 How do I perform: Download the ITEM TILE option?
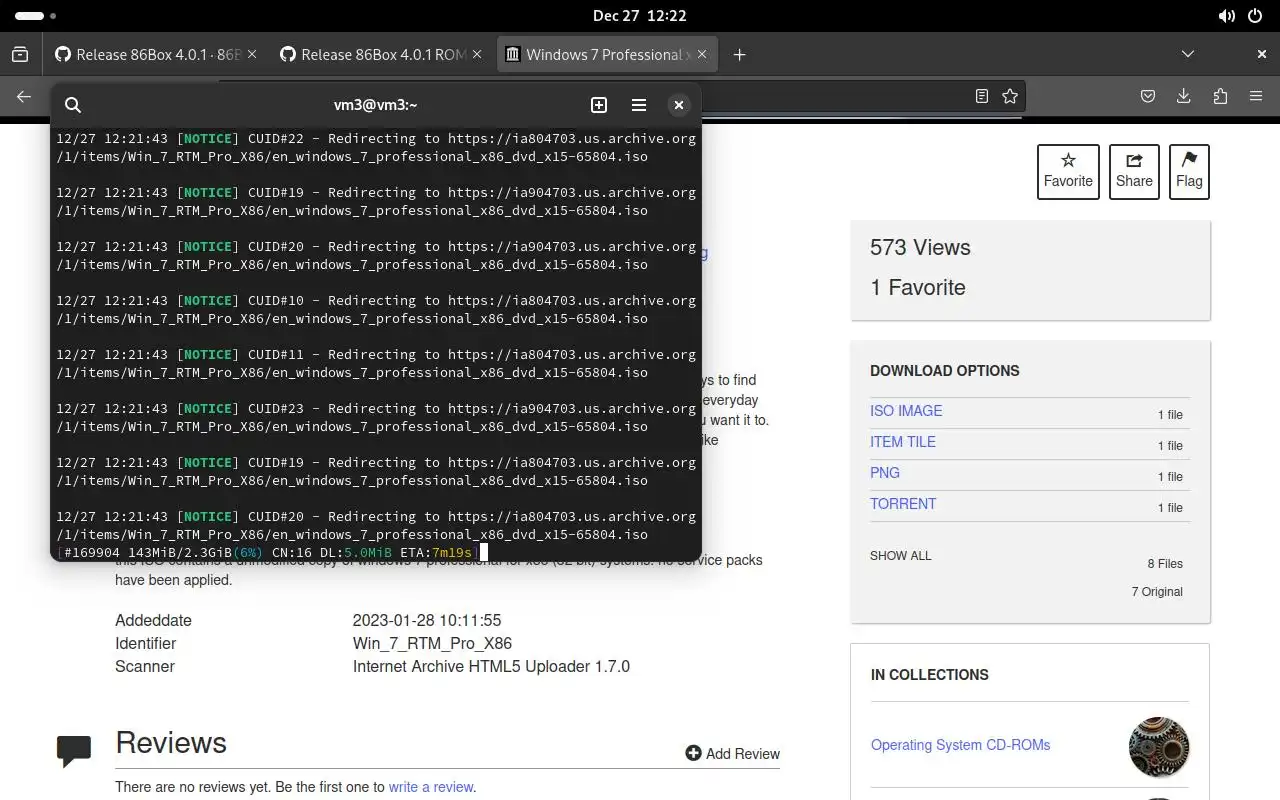tap(903, 442)
